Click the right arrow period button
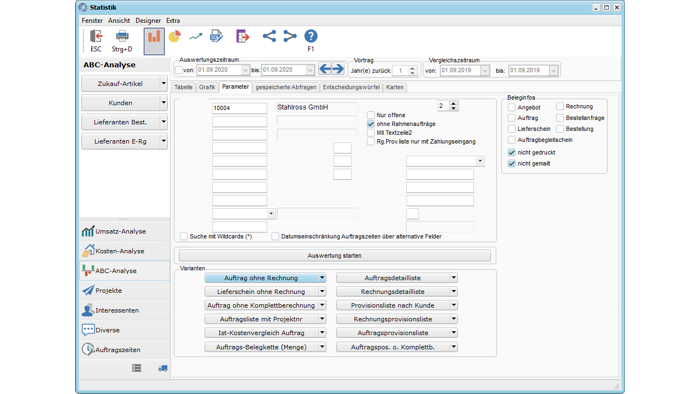This screenshot has width=700, height=394. click(338, 69)
